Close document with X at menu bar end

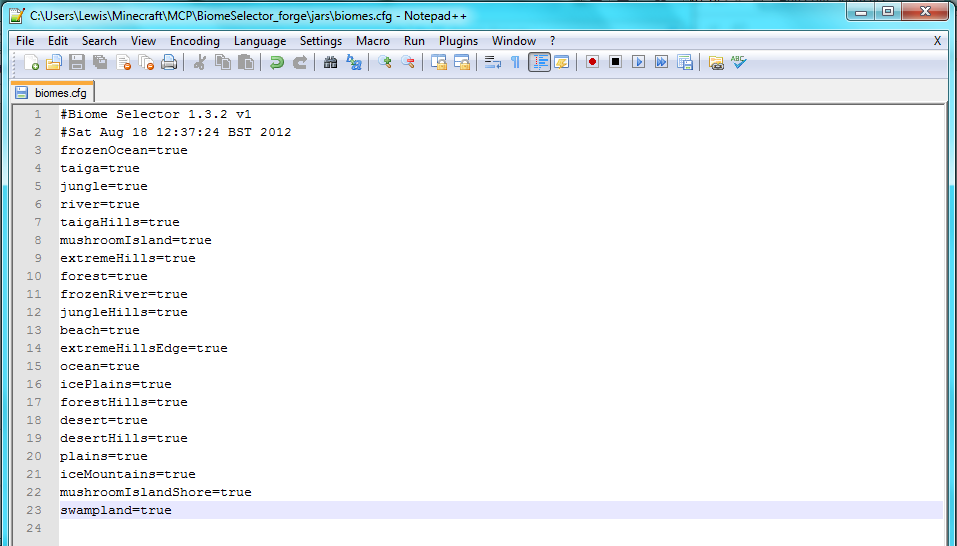[x=937, y=41]
